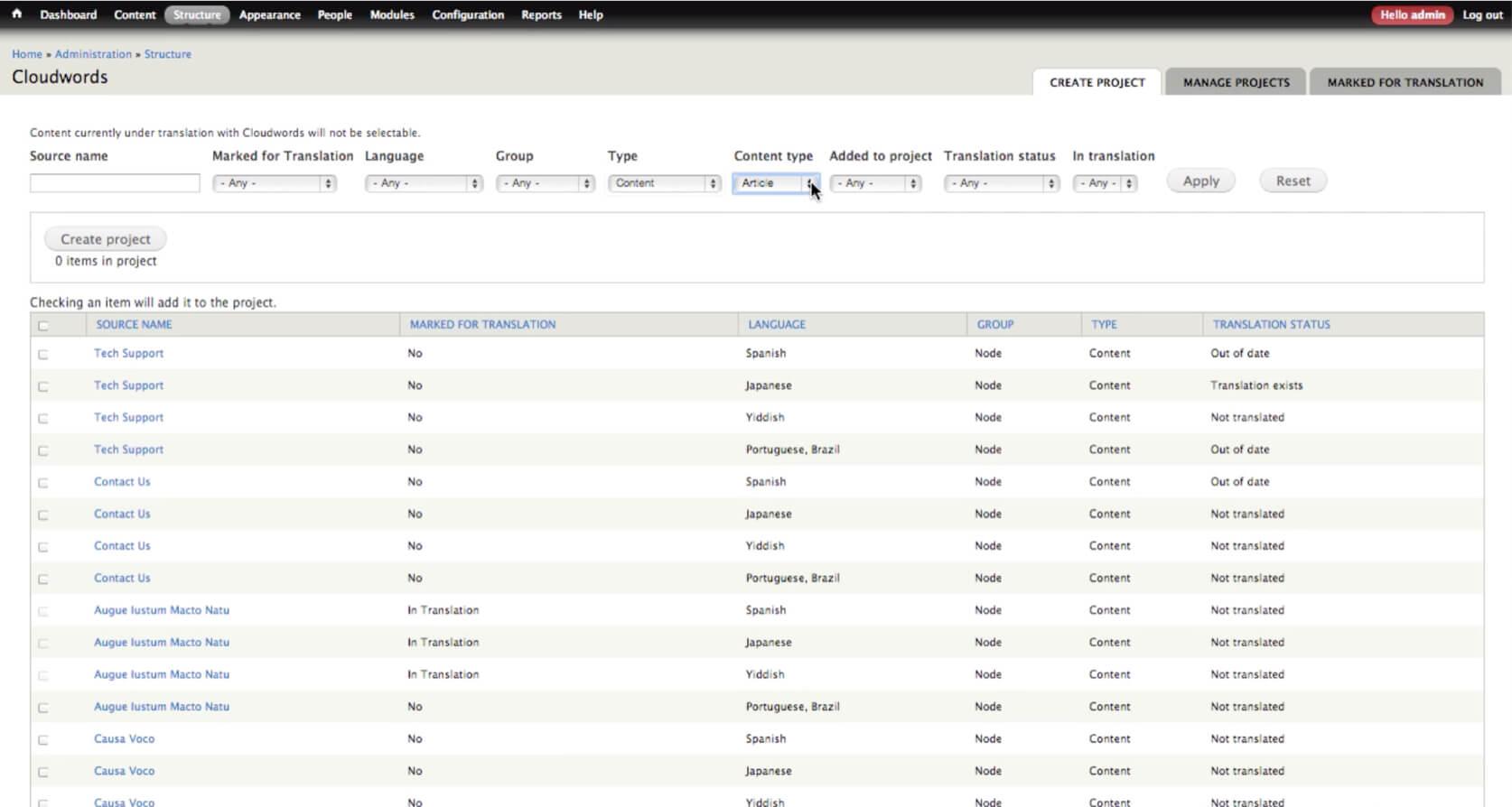
Task: Click the Home icon in admin toolbar
Action: pos(16,14)
